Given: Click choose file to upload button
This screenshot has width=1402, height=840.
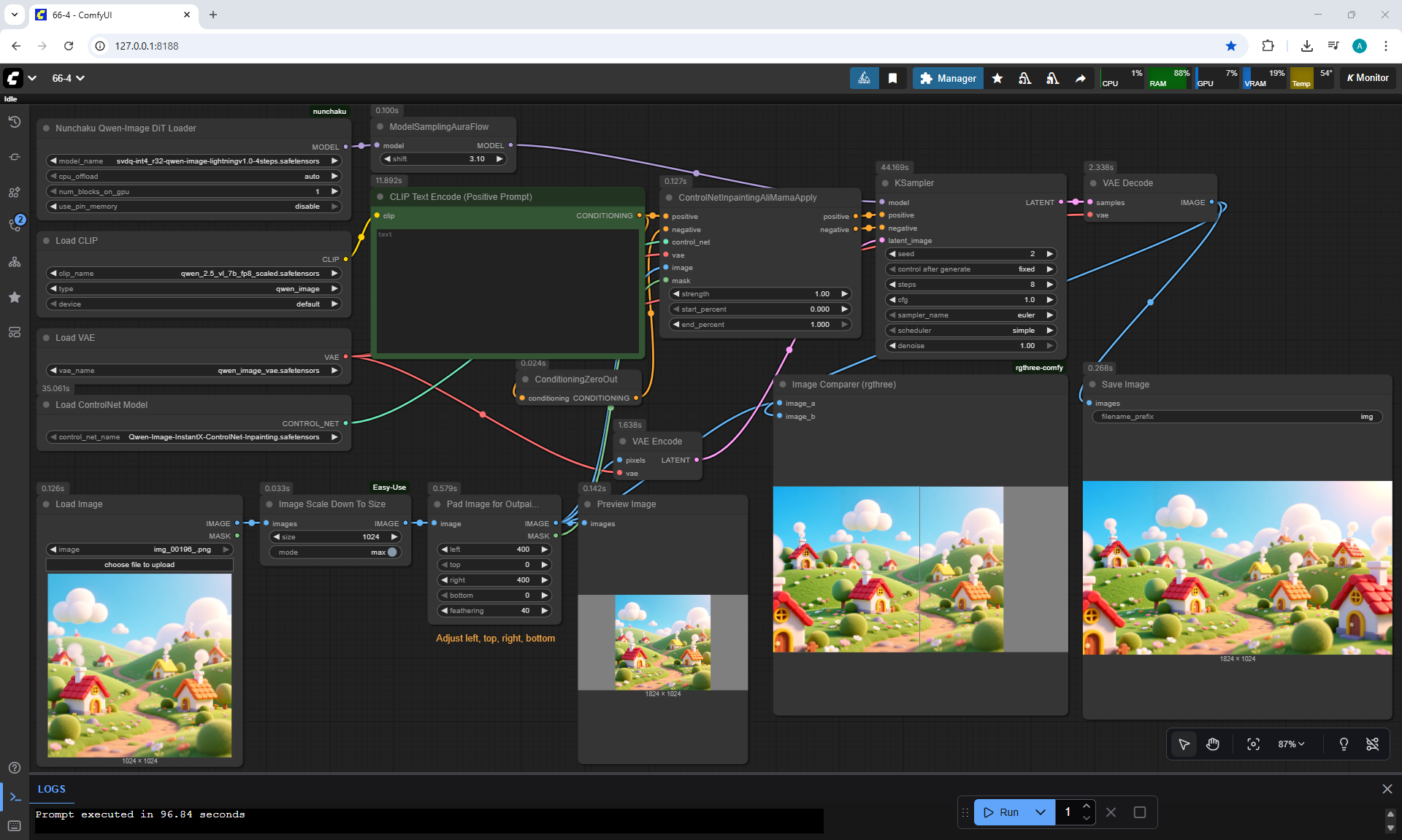Looking at the screenshot, I should pyautogui.click(x=139, y=565).
